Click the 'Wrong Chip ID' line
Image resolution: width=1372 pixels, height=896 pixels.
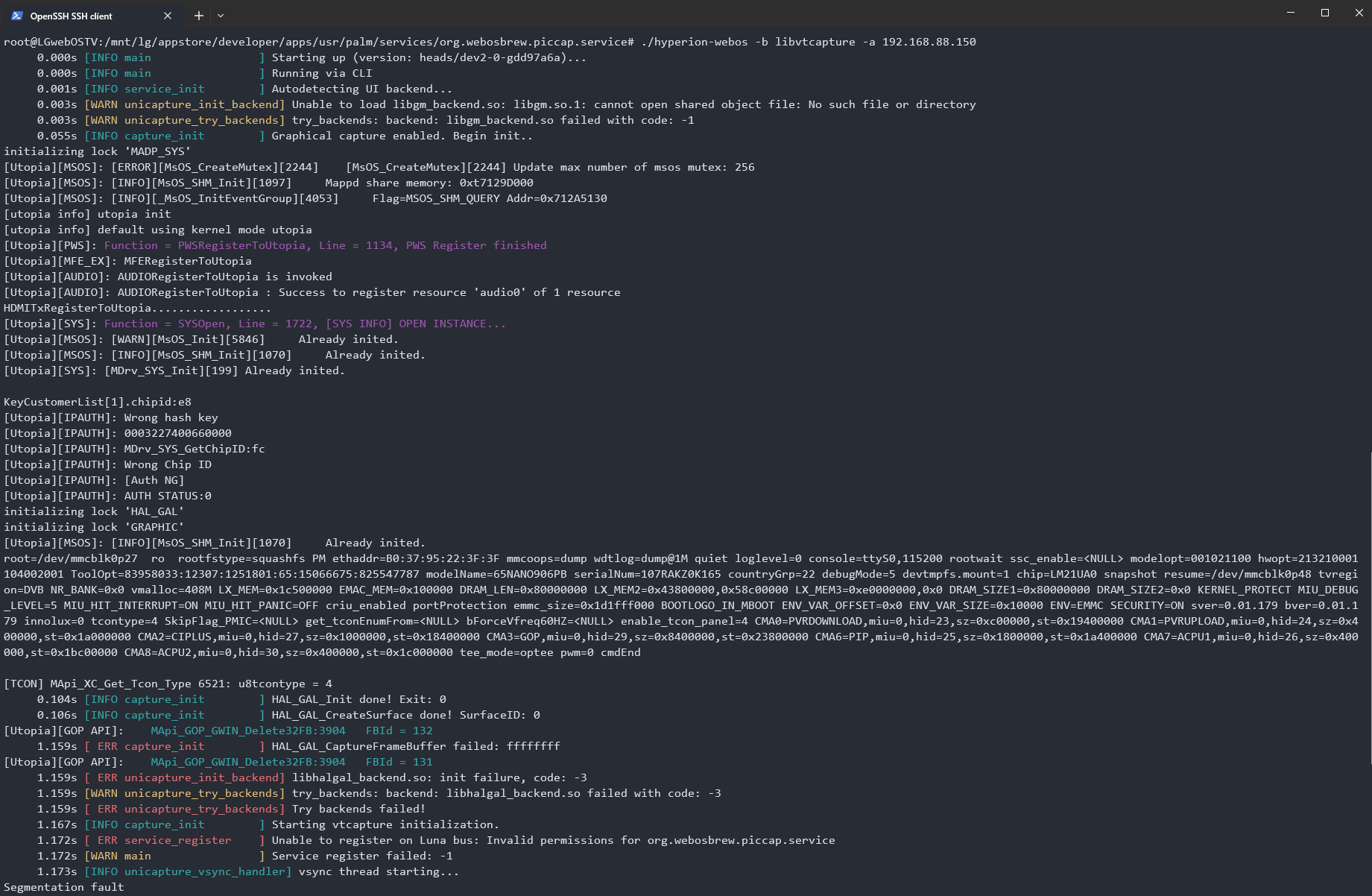(x=168, y=464)
